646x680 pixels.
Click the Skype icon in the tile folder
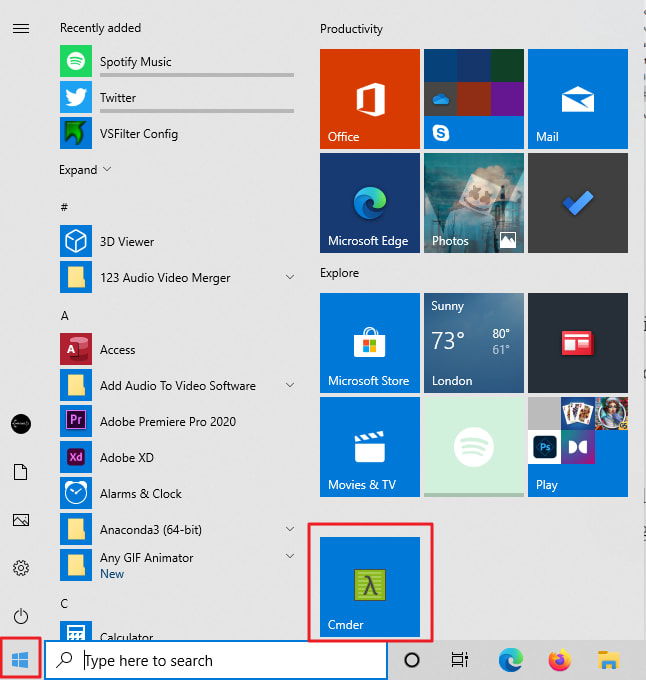coord(440,133)
